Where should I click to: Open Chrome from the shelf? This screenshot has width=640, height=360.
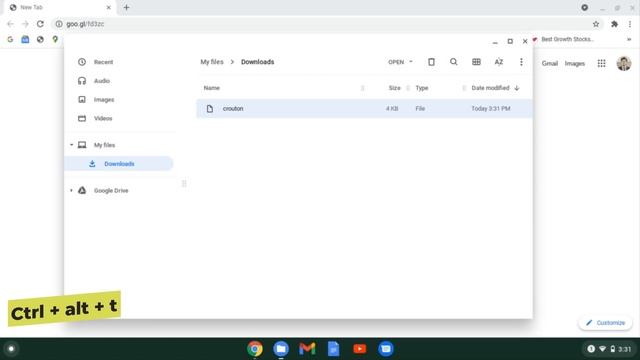(255, 349)
